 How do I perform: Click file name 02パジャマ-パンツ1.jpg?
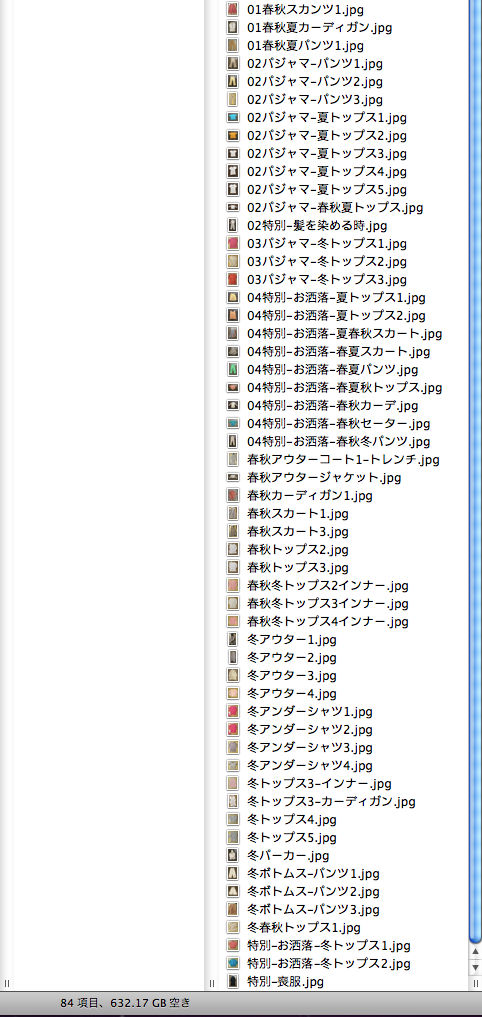315,64
